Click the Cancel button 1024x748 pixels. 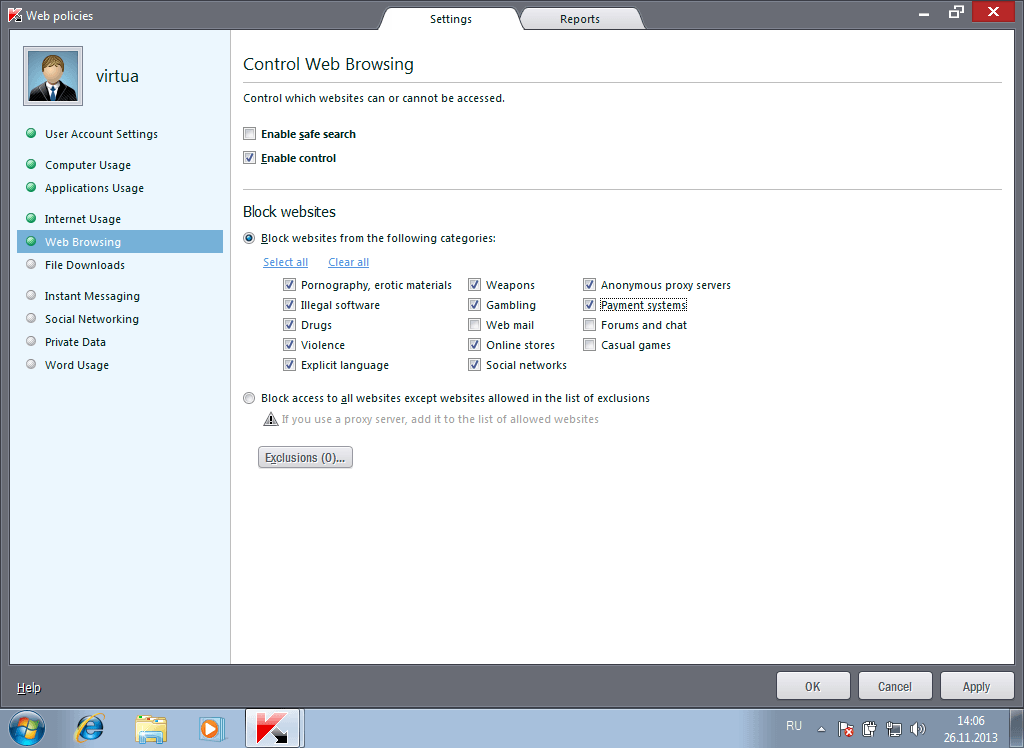point(895,686)
